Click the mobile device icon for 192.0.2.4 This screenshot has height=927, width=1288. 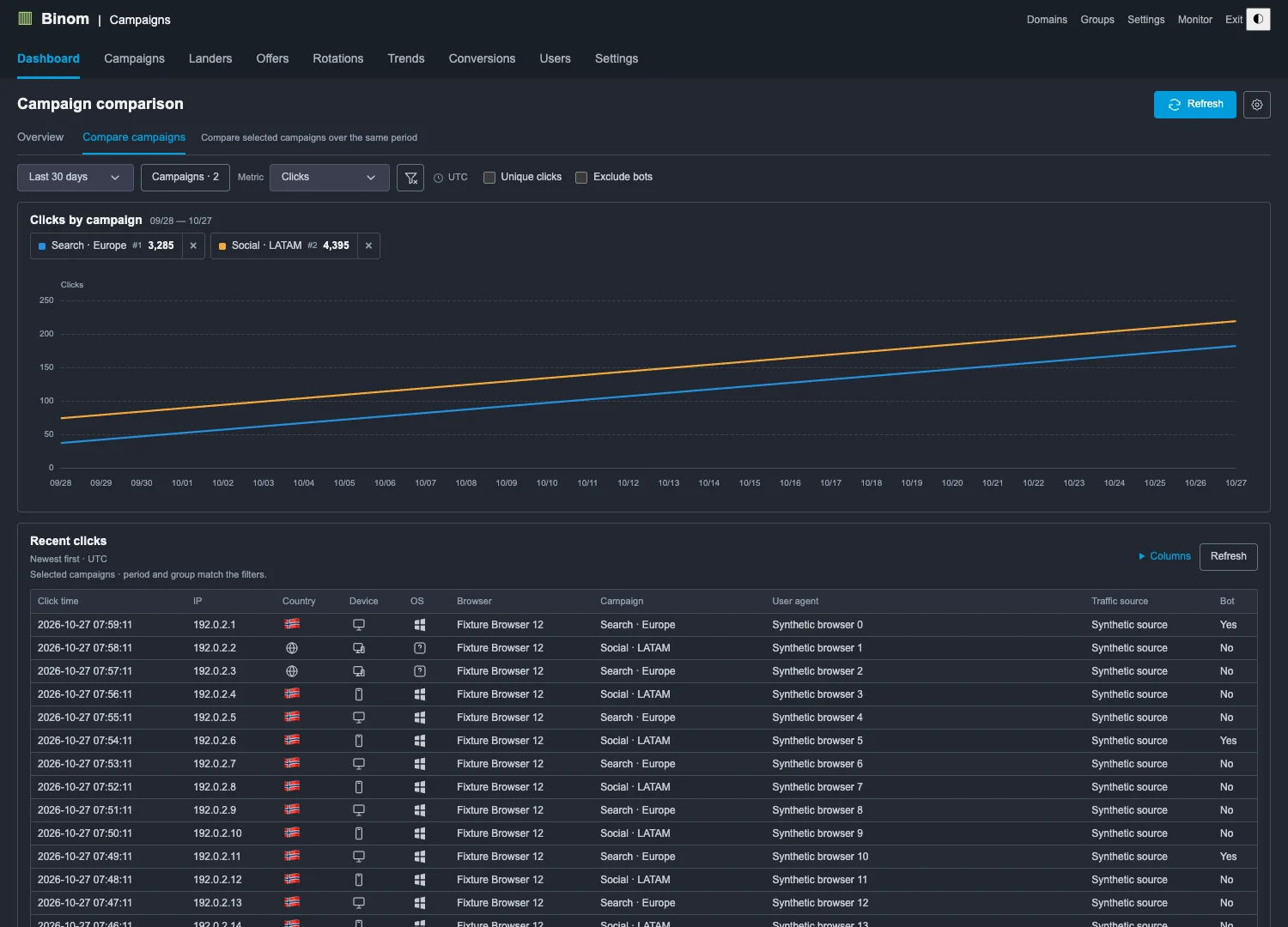click(359, 694)
